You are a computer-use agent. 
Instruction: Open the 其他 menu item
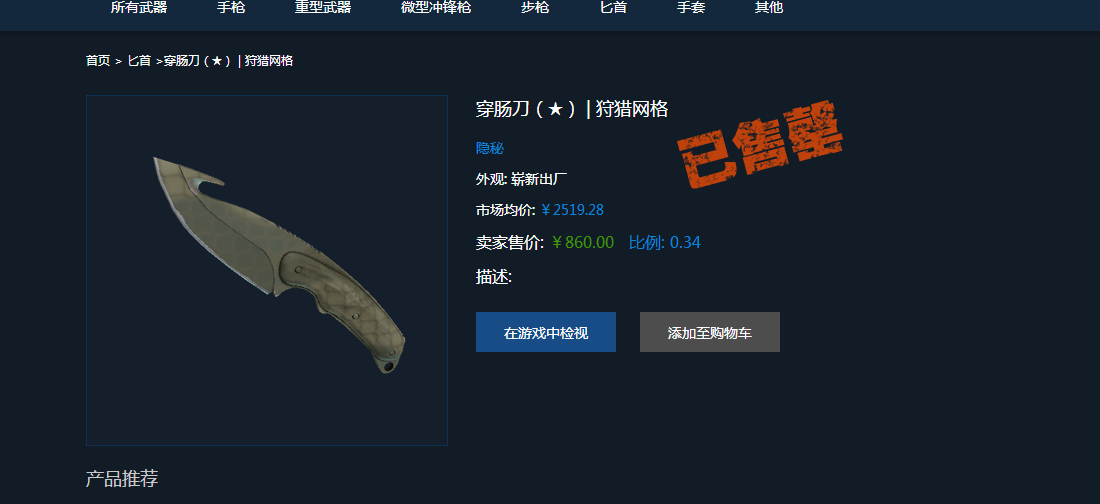pyautogui.click(x=769, y=8)
